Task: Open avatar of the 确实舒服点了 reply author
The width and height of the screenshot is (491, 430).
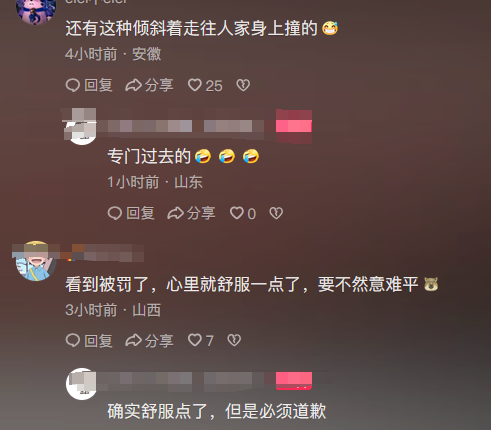Action: pyautogui.click(x=82, y=384)
